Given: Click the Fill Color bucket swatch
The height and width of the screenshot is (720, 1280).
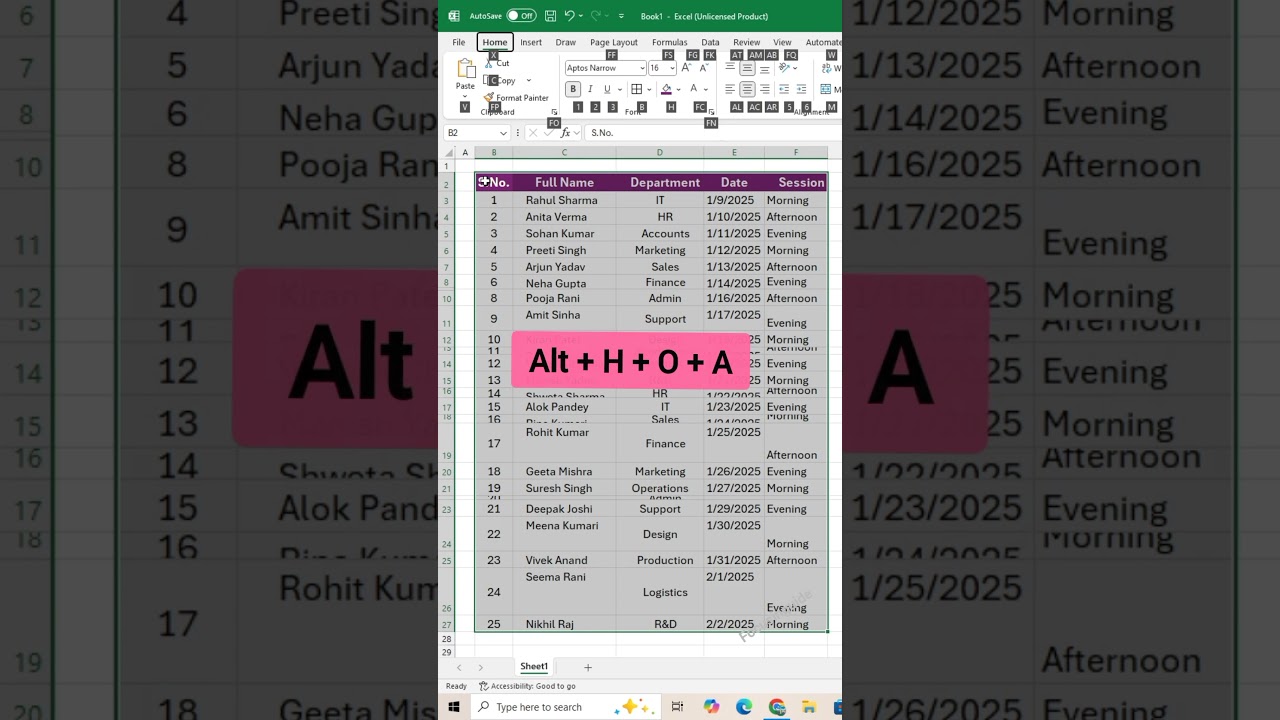Looking at the screenshot, I should 666,89.
